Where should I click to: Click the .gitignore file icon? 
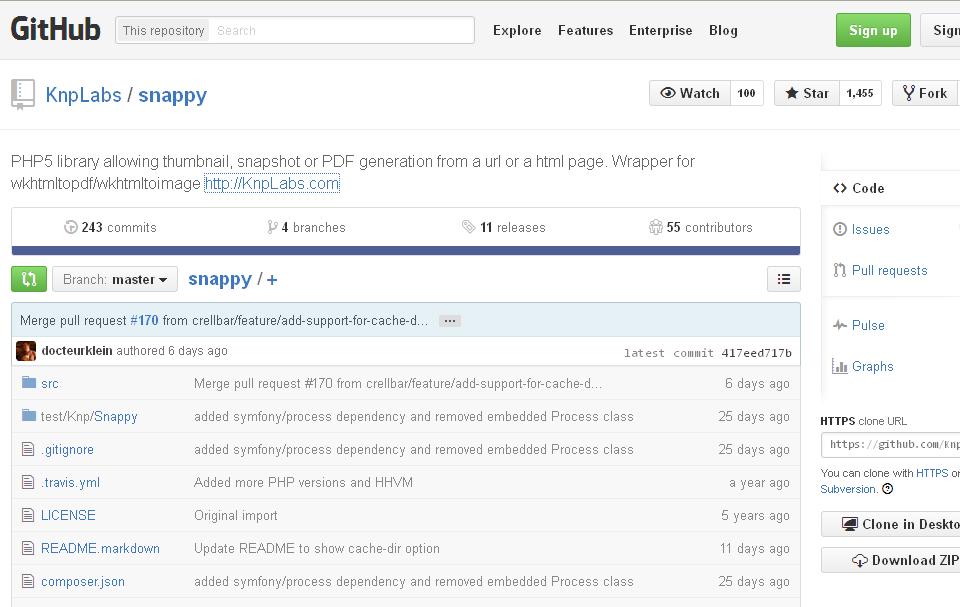(x=28, y=449)
